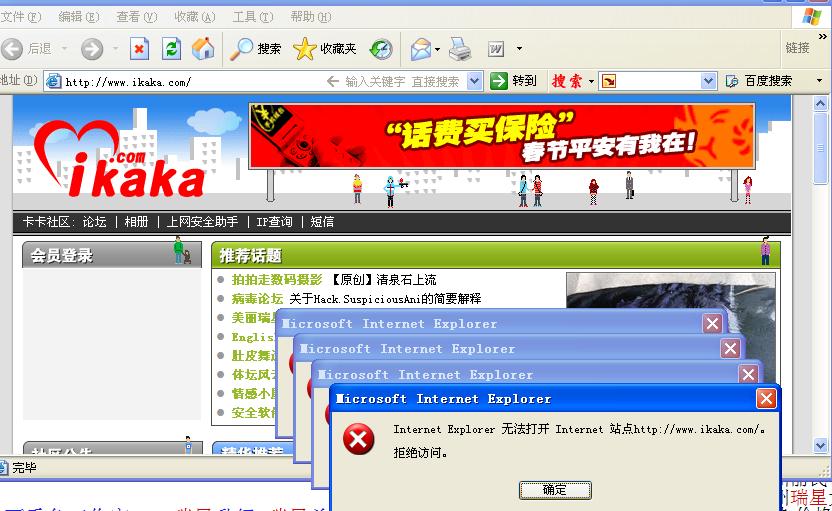Image resolution: width=832 pixels, height=511 pixels.
Task: Open 收藏夹 star icon
Action: point(304,49)
